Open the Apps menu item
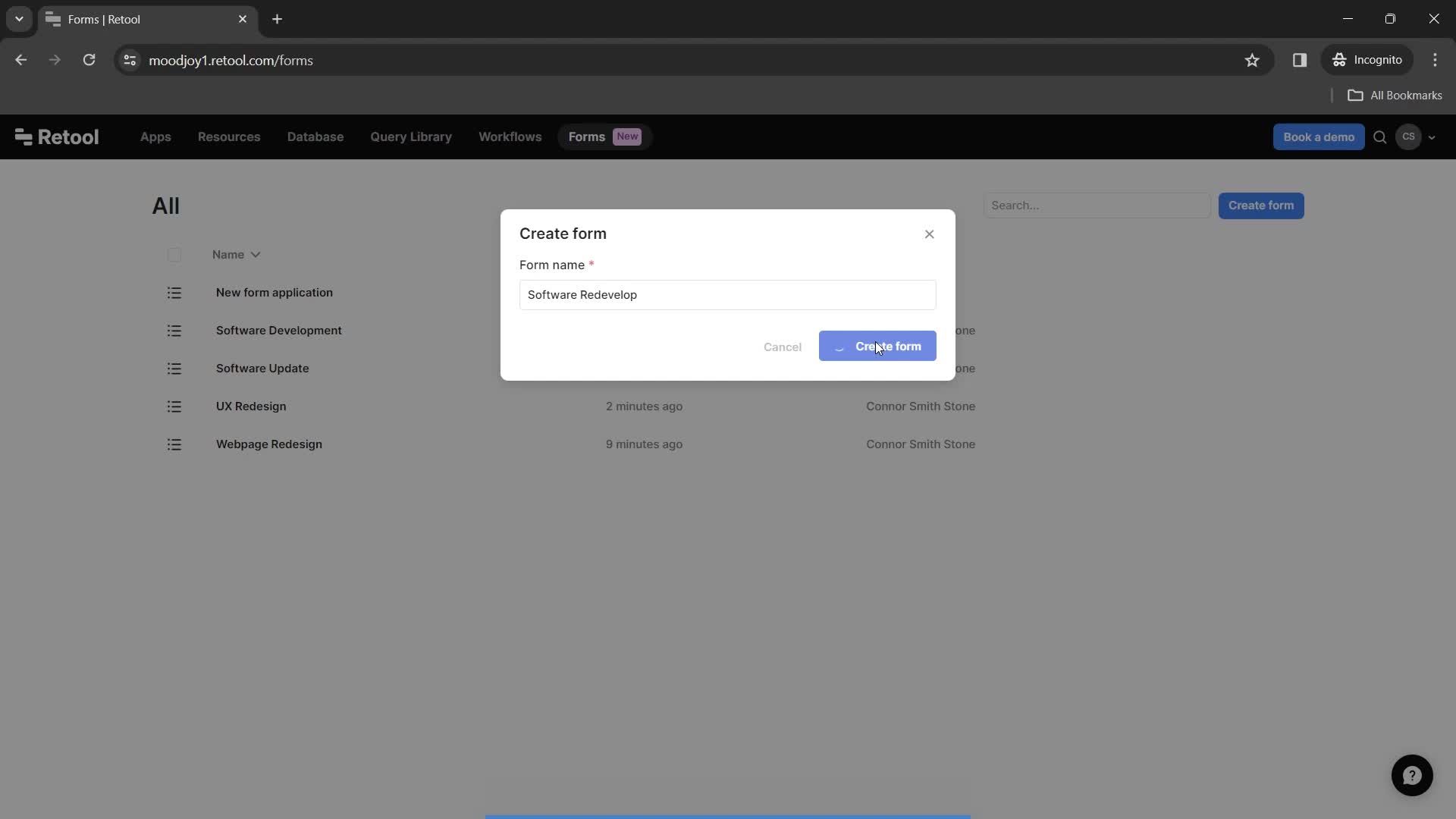1456x819 pixels. tap(155, 136)
